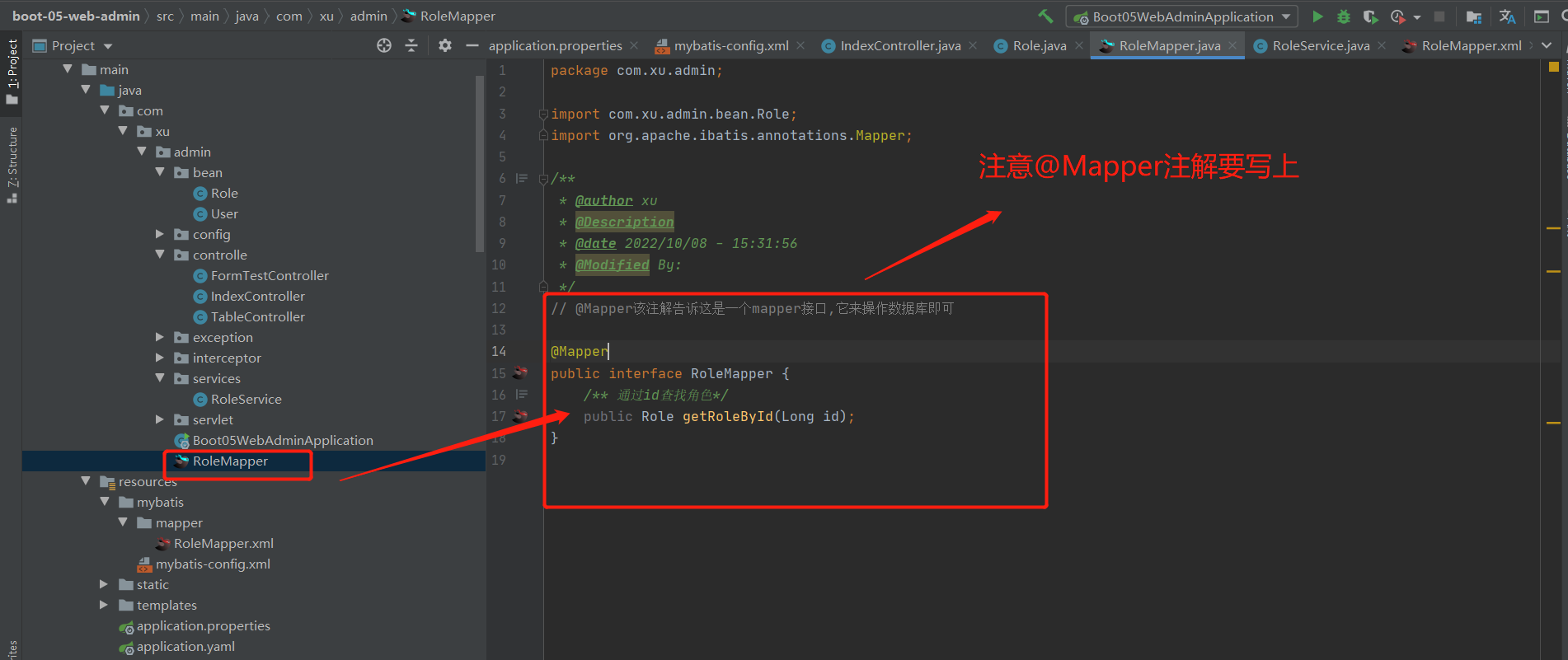Viewport: 1568px width, 660px height.
Task: Click the profiler run icon
Action: tap(1397, 16)
